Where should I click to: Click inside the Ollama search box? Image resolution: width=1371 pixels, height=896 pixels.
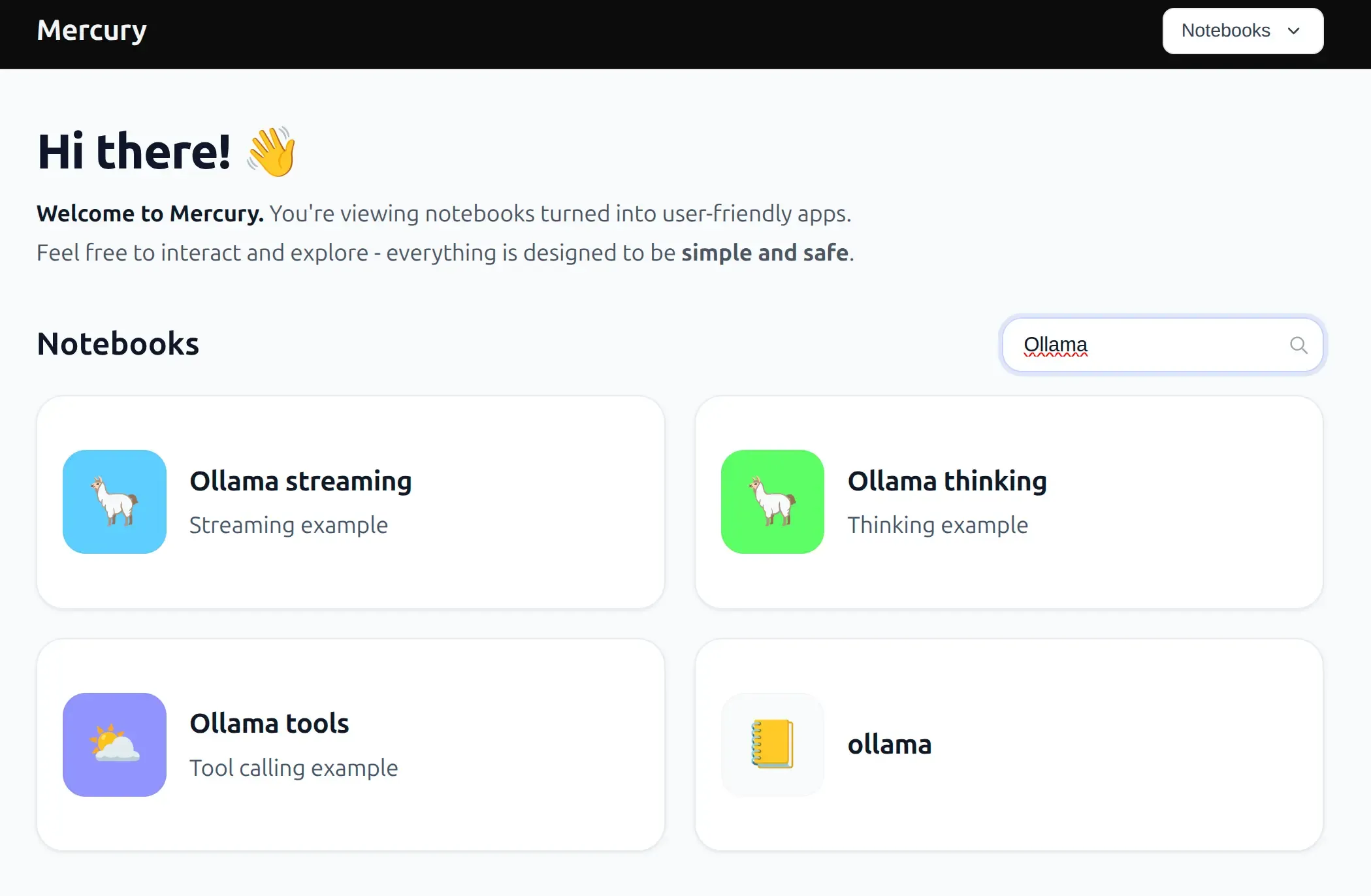1143,345
